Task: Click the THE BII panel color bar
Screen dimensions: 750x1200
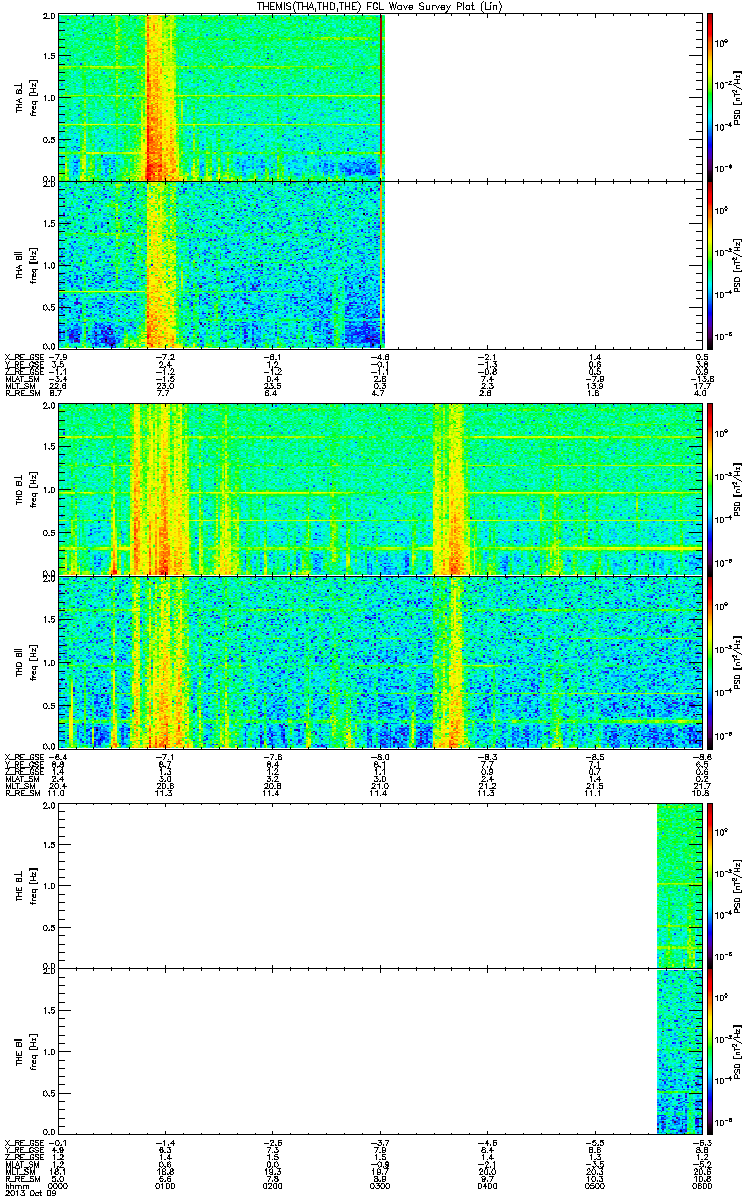Action: tap(709, 1050)
